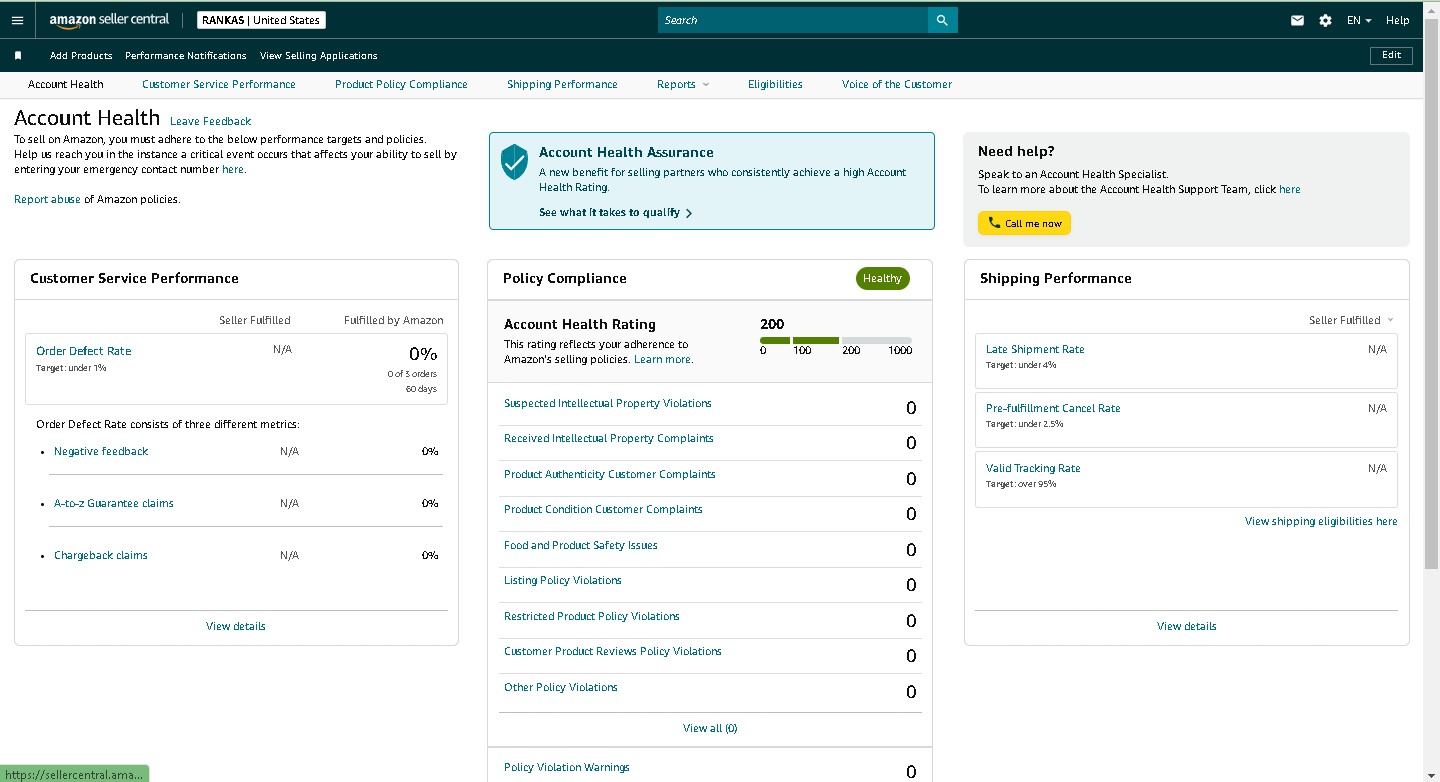Click the '0 of 3 orders' text

point(411,374)
